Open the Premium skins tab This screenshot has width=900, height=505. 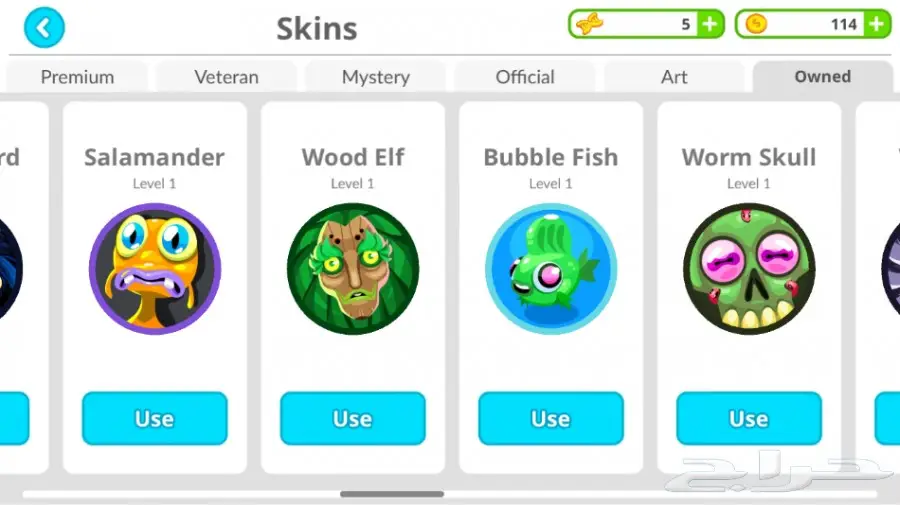point(77,77)
